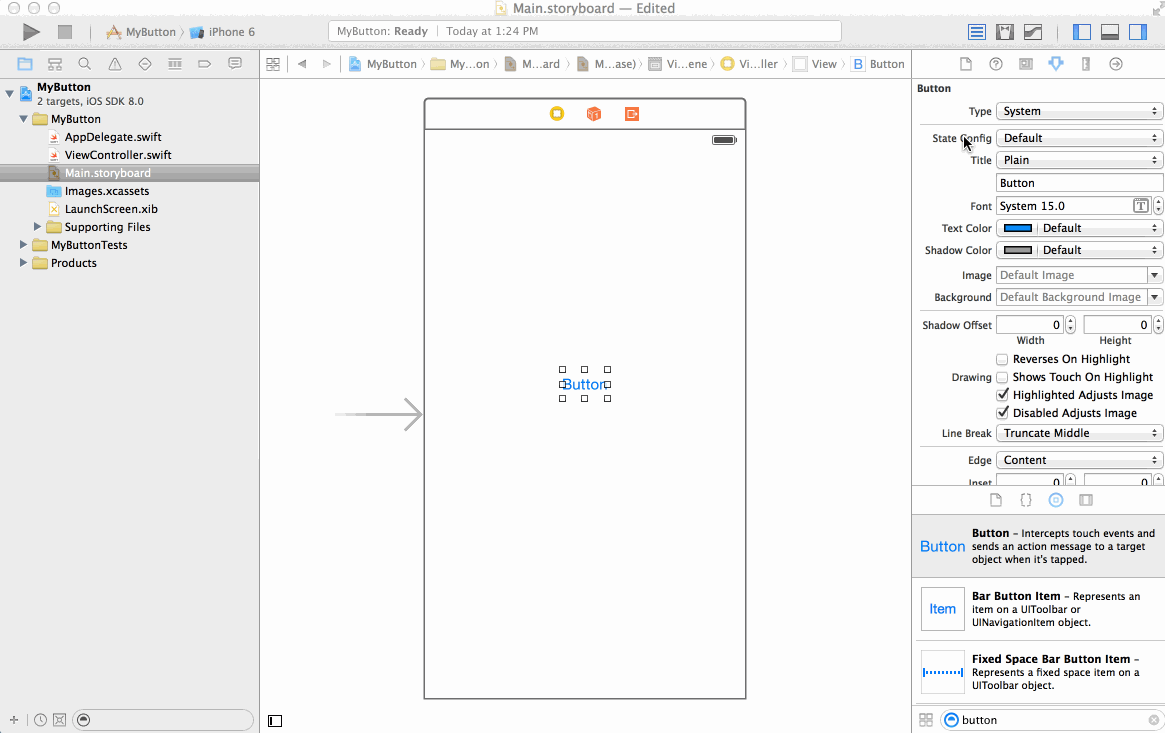
Task: Go back in editor history
Action: [302, 64]
